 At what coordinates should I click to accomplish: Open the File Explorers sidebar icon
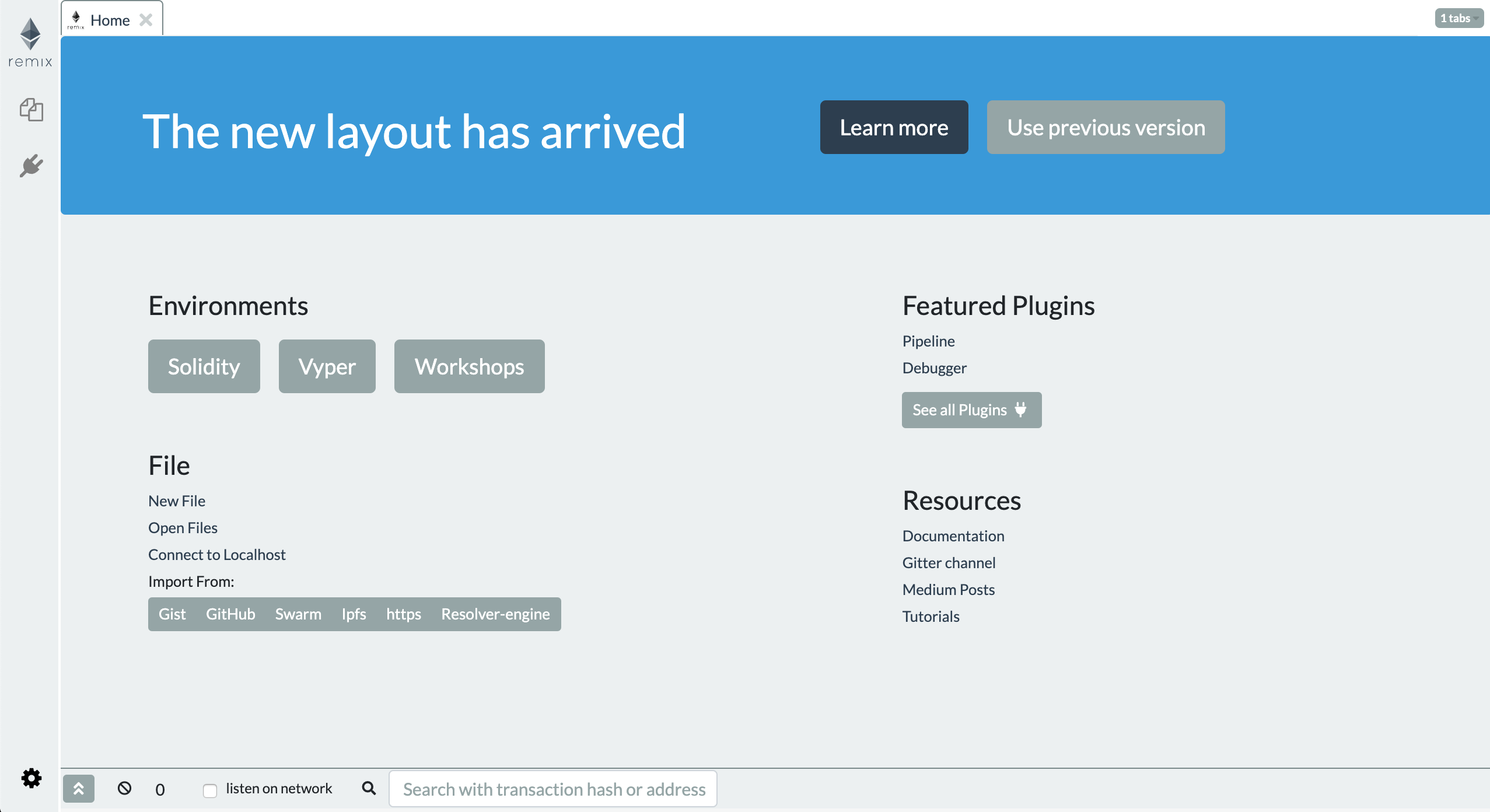click(32, 110)
